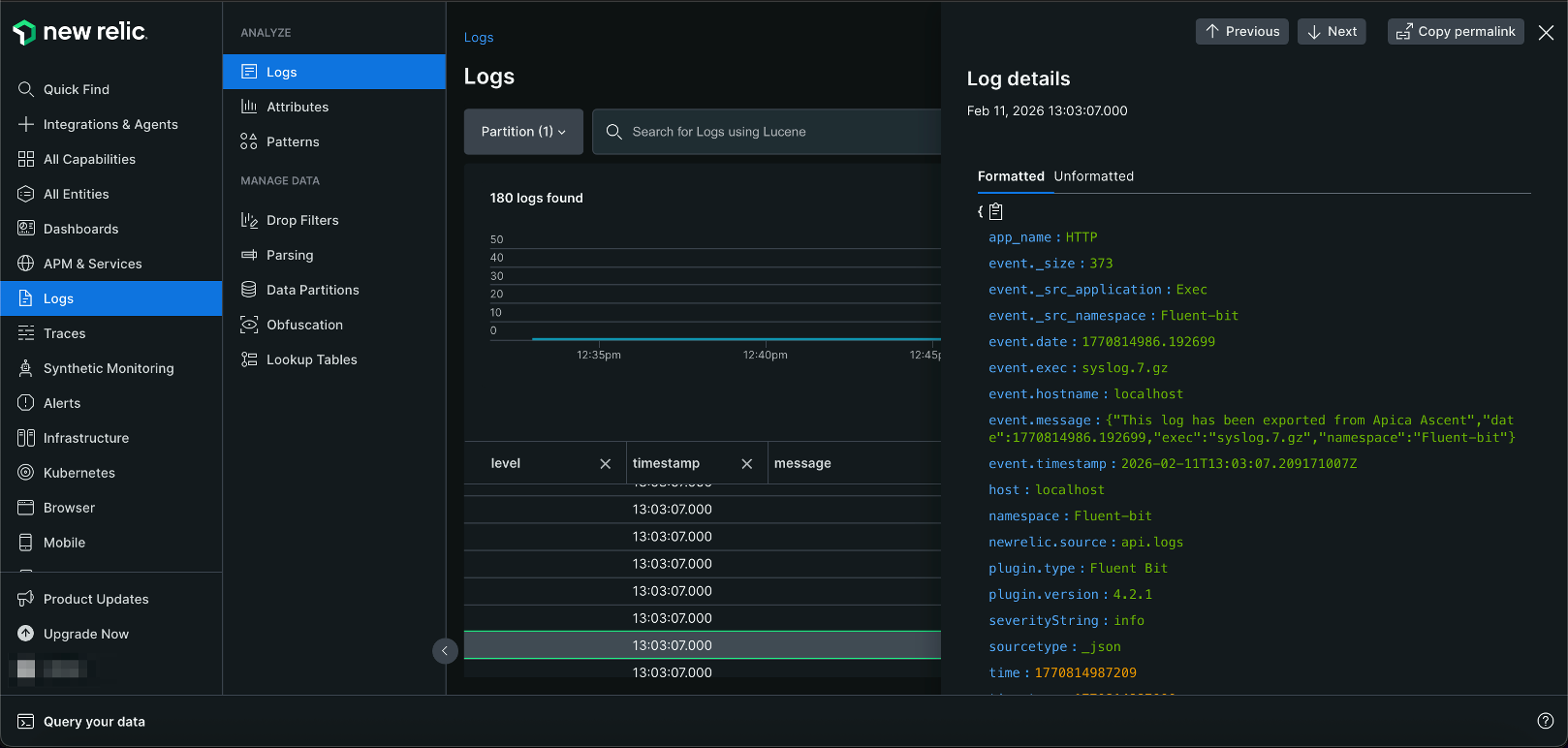The image size is (1568, 748).
Task: Focus the Search for Logs Lucene field
Action: pos(775,132)
